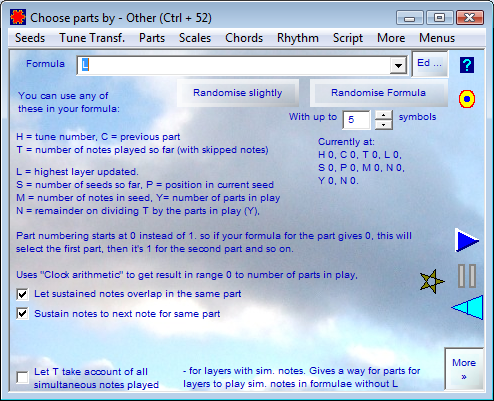Open the Tune Transf. menu
Image resolution: width=494 pixels, height=401 pixels.
tap(92, 38)
